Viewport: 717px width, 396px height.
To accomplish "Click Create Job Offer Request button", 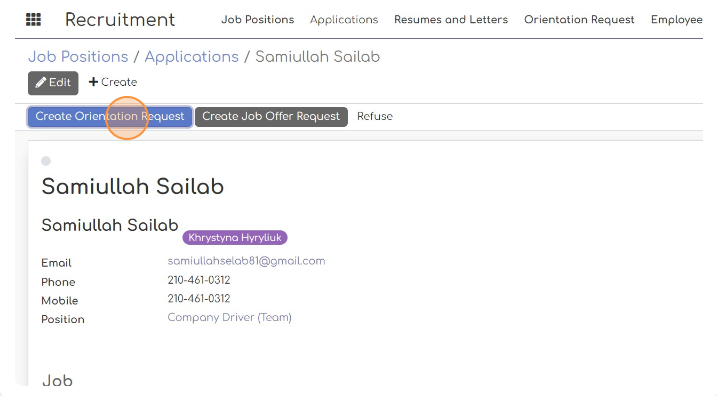I will (x=271, y=117).
